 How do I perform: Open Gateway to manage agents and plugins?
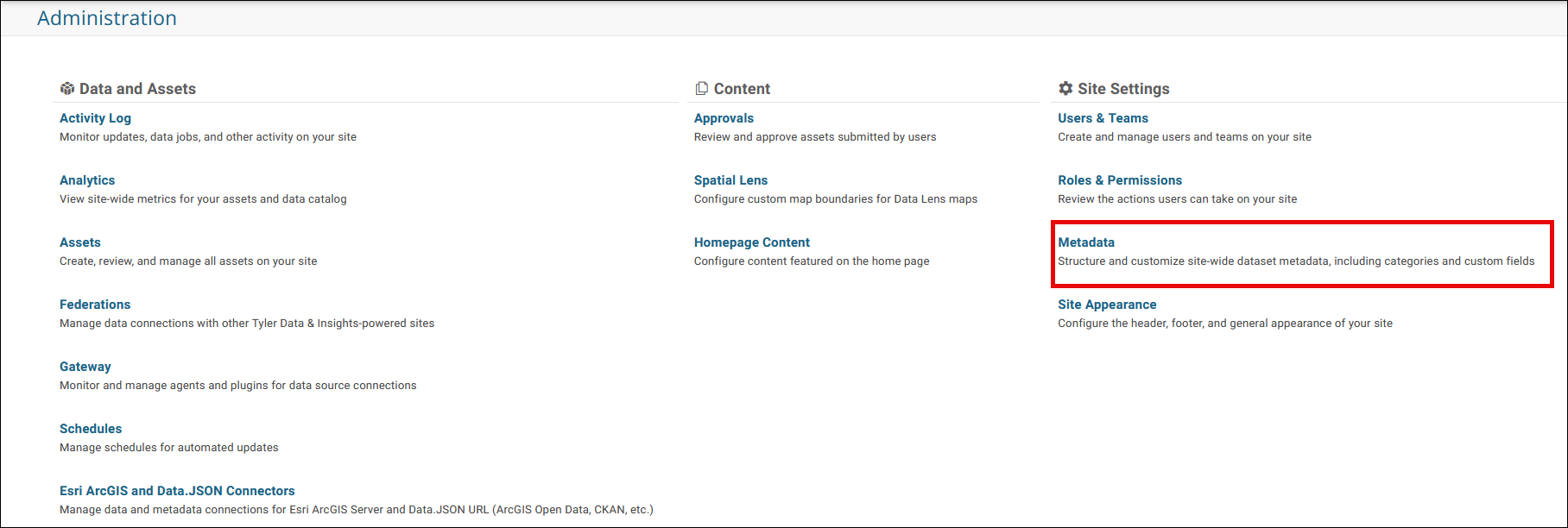[x=85, y=367]
